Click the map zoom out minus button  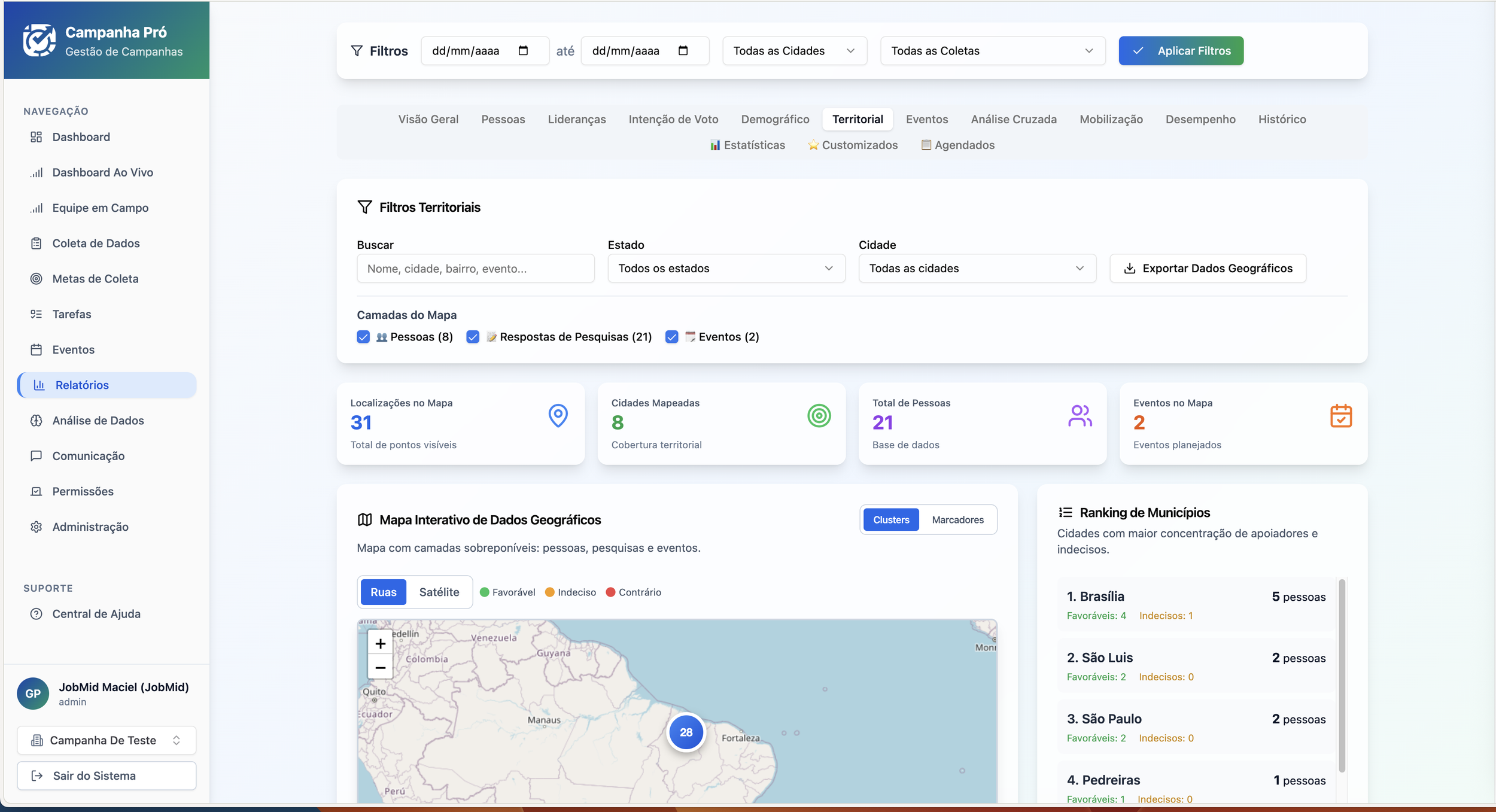pos(380,668)
